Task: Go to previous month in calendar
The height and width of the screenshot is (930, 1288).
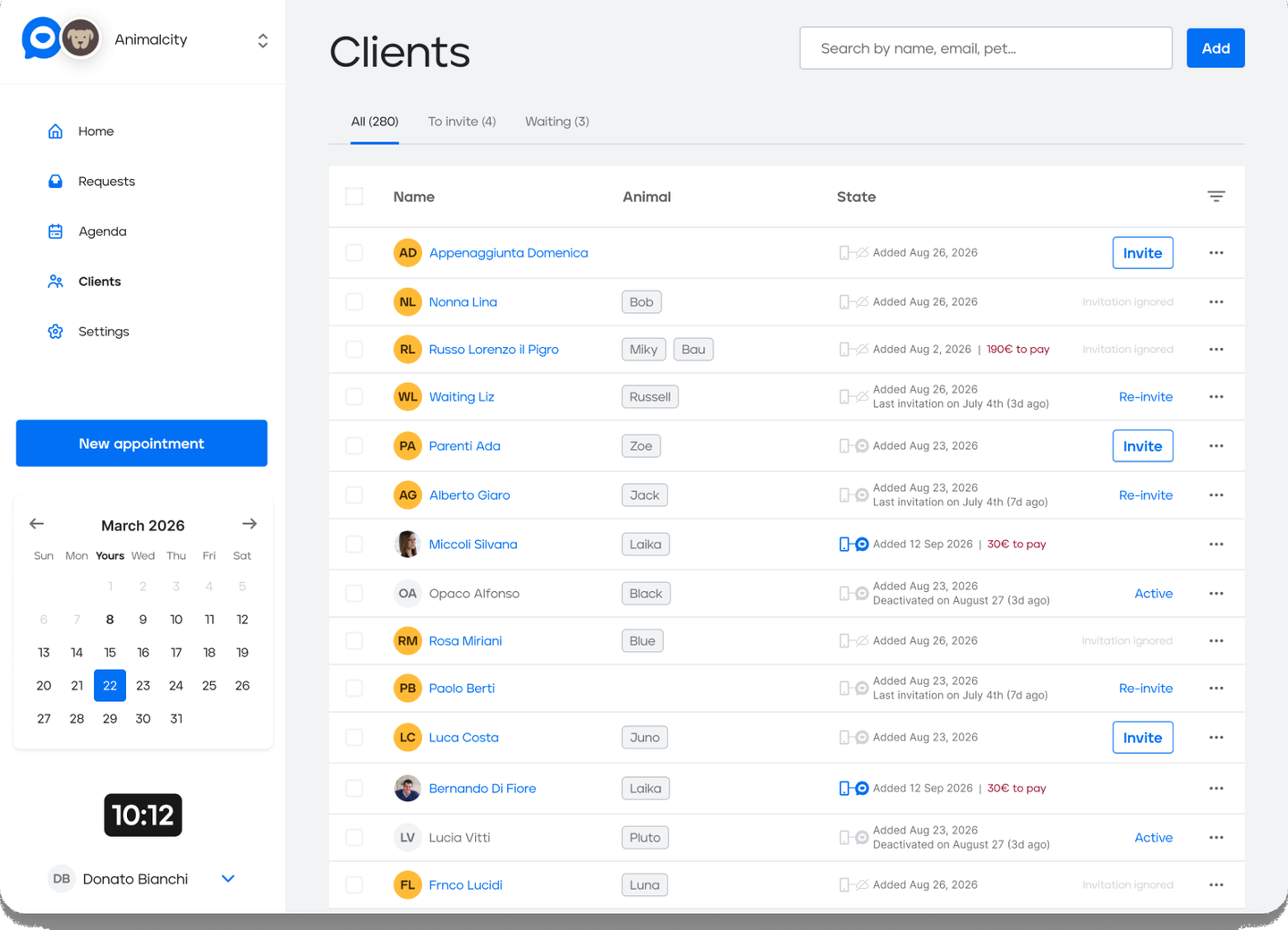Action: click(x=37, y=524)
